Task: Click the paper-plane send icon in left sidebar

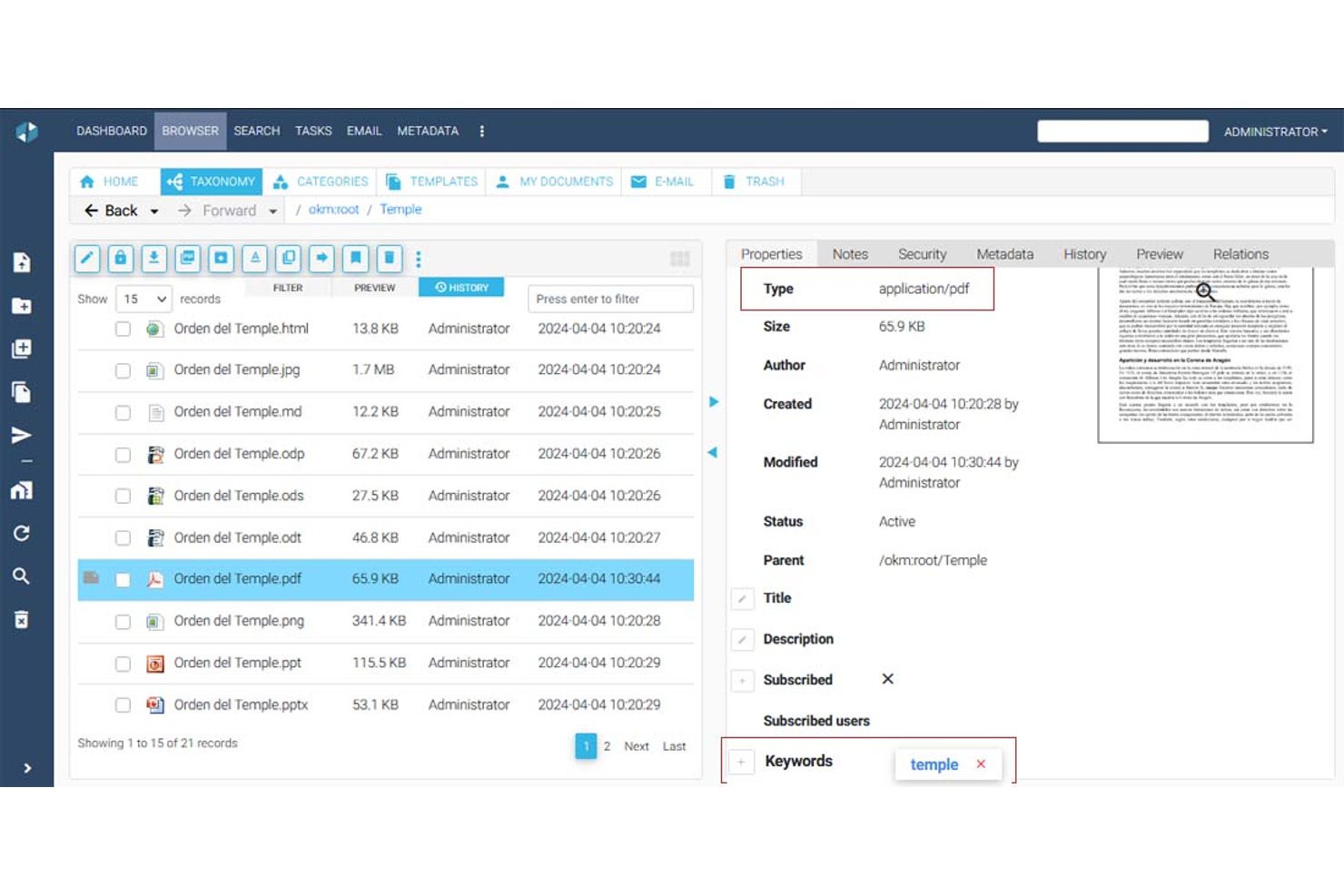Action: pyautogui.click(x=22, y=435)
